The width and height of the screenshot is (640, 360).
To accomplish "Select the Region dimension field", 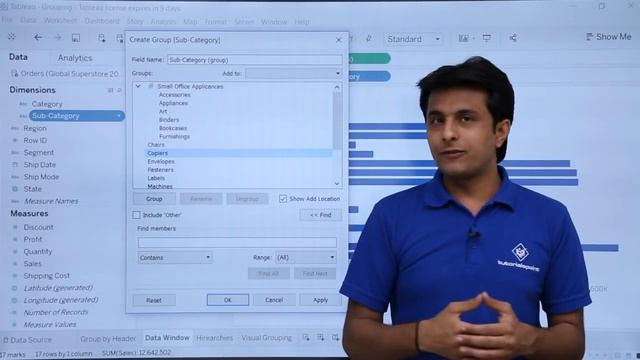I will tap(35, 128).
